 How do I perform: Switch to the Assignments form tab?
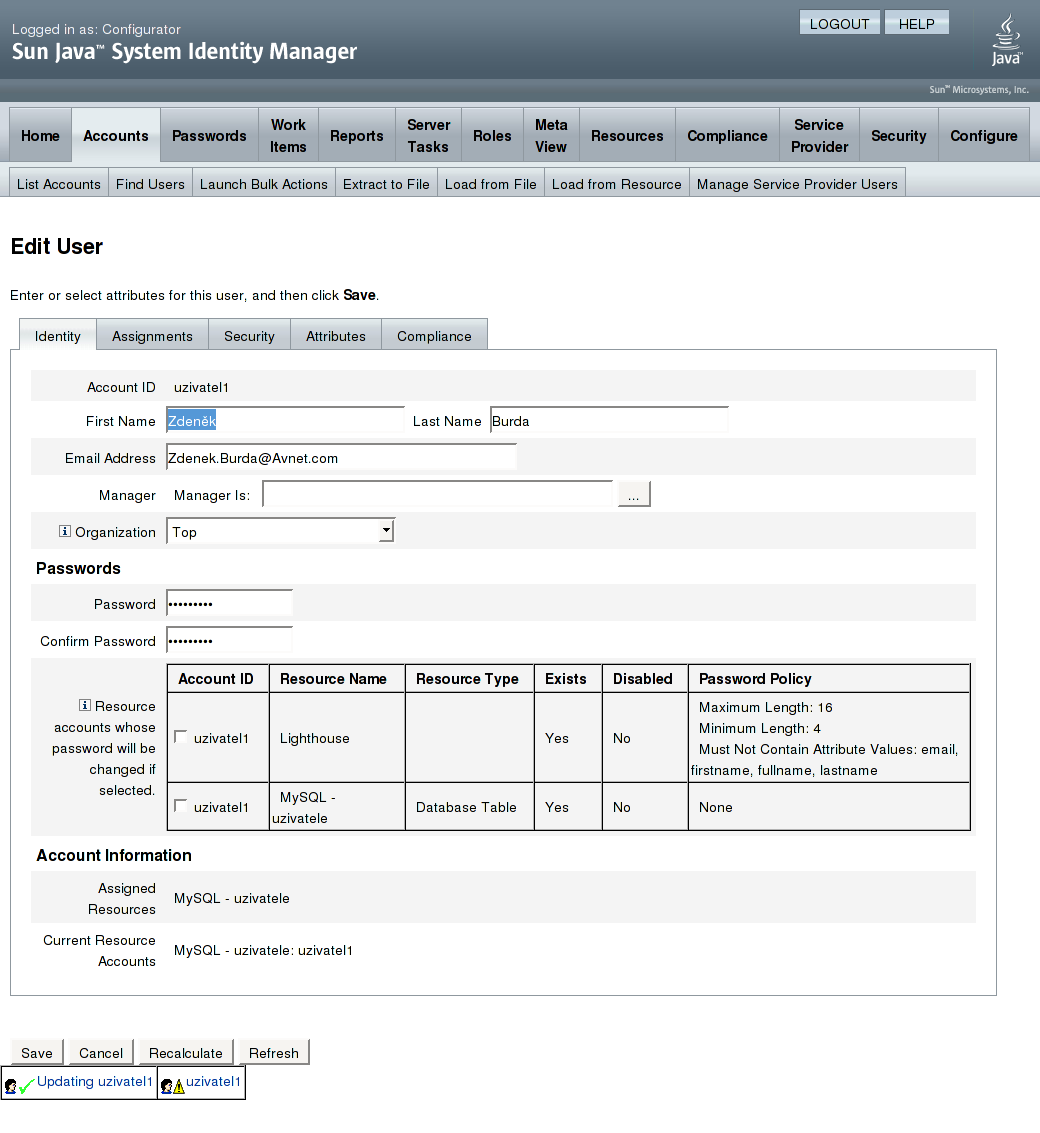152,335
